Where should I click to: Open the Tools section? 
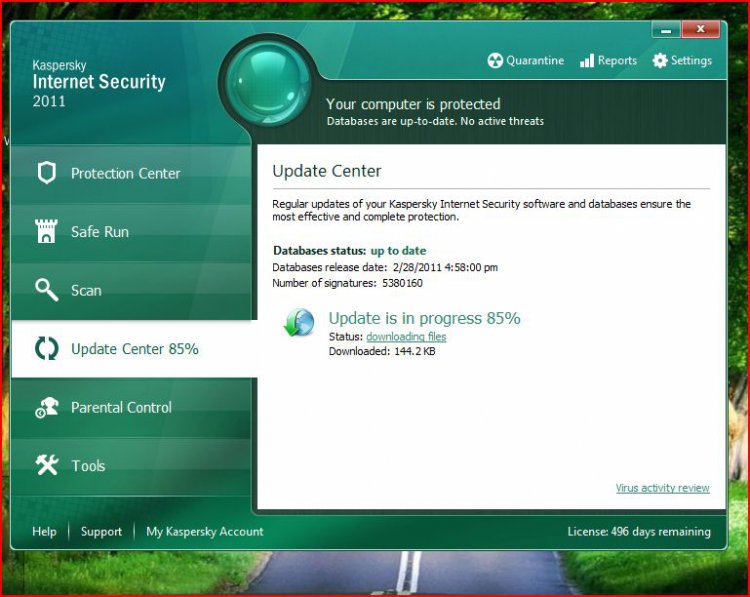(x=131, y=465)
